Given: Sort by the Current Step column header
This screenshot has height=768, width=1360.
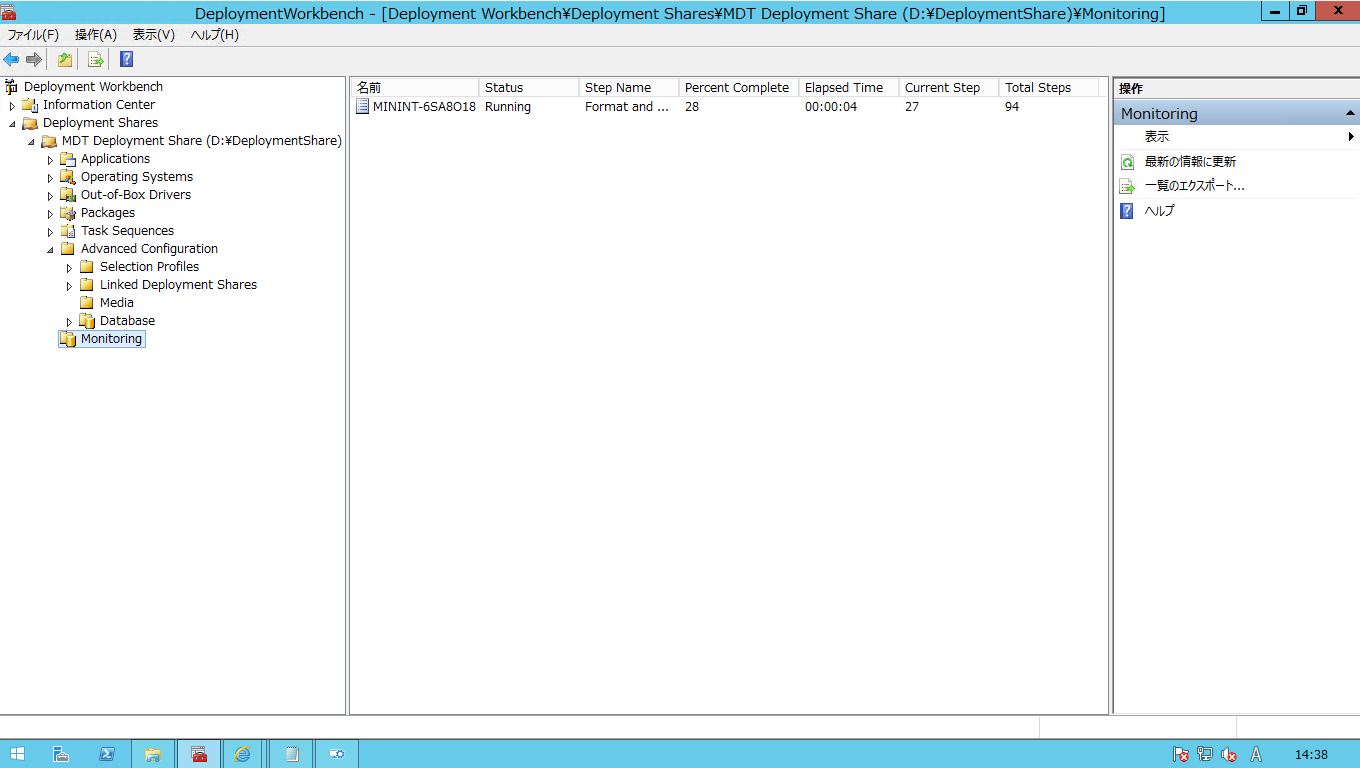Looking at the screenshot, I should 949,88.
